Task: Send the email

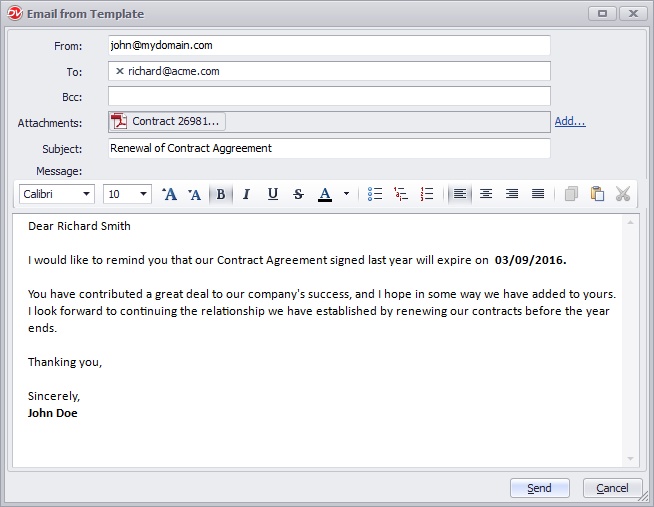Action: point(539,488)
